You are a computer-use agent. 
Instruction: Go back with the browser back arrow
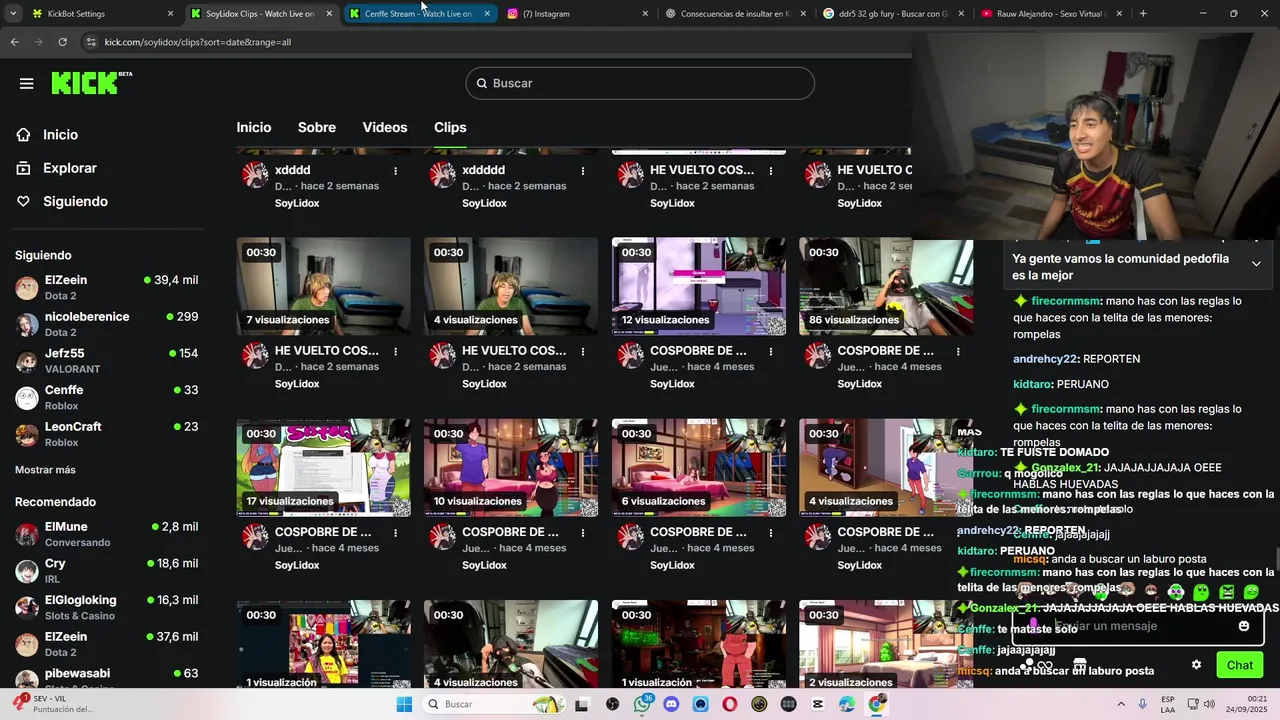point(14,42)
